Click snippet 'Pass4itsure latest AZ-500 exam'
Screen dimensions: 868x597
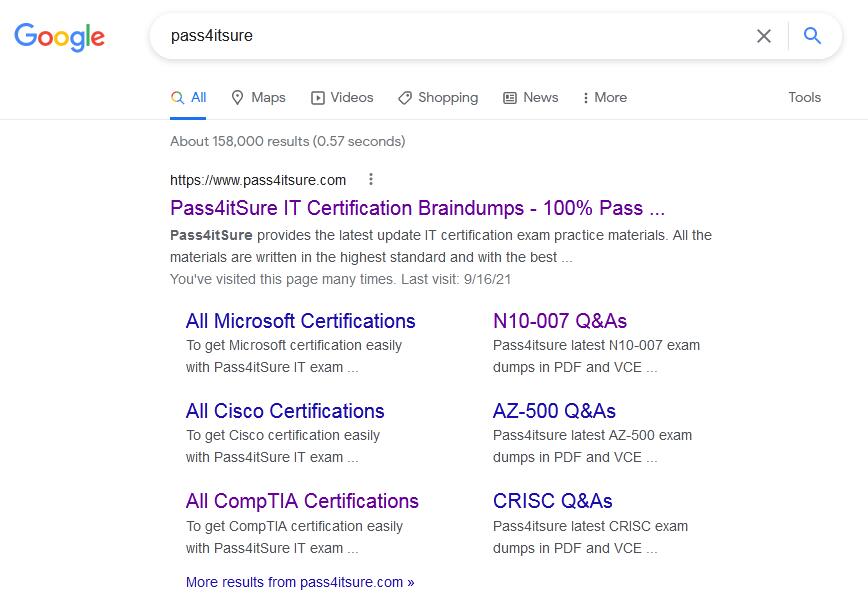[592, 435]
